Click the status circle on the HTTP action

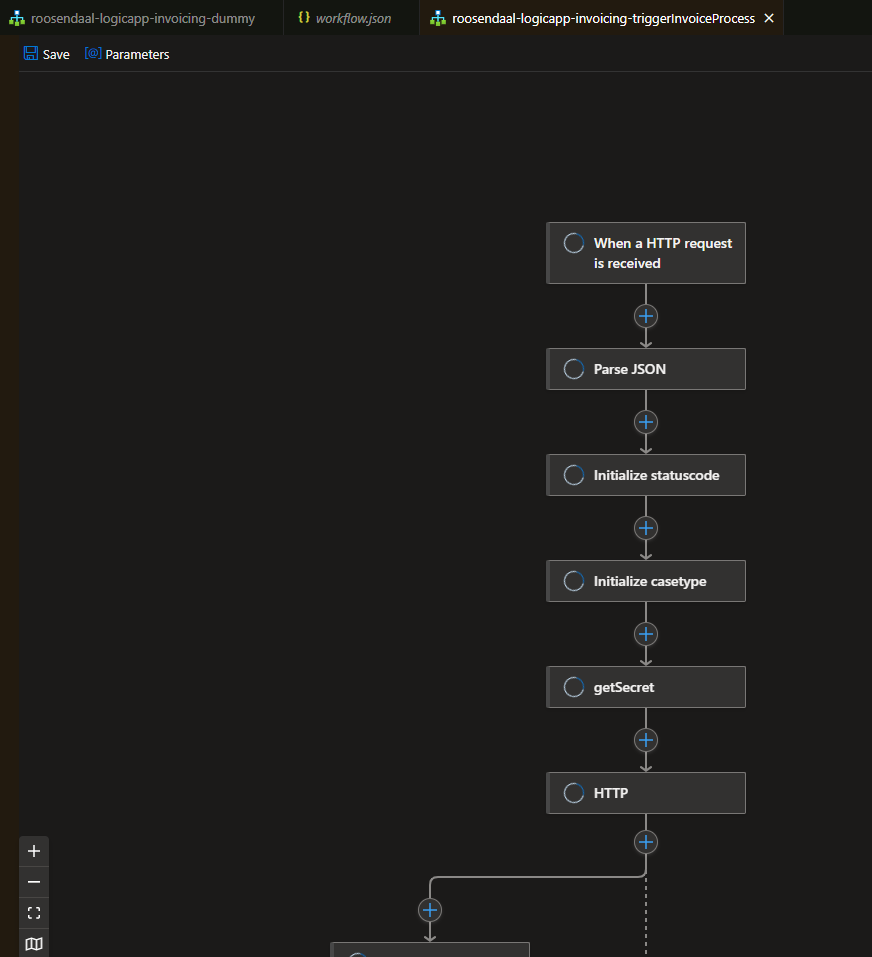click(573, 792)
